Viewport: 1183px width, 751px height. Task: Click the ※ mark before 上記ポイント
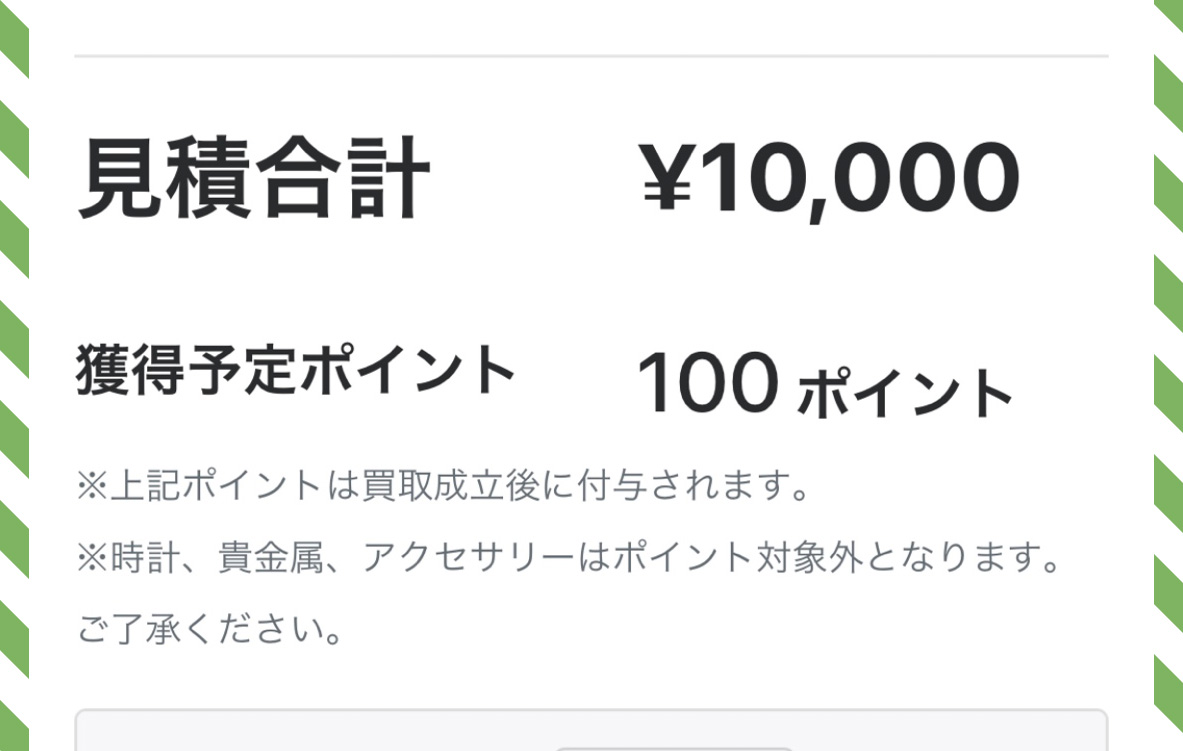93,485
